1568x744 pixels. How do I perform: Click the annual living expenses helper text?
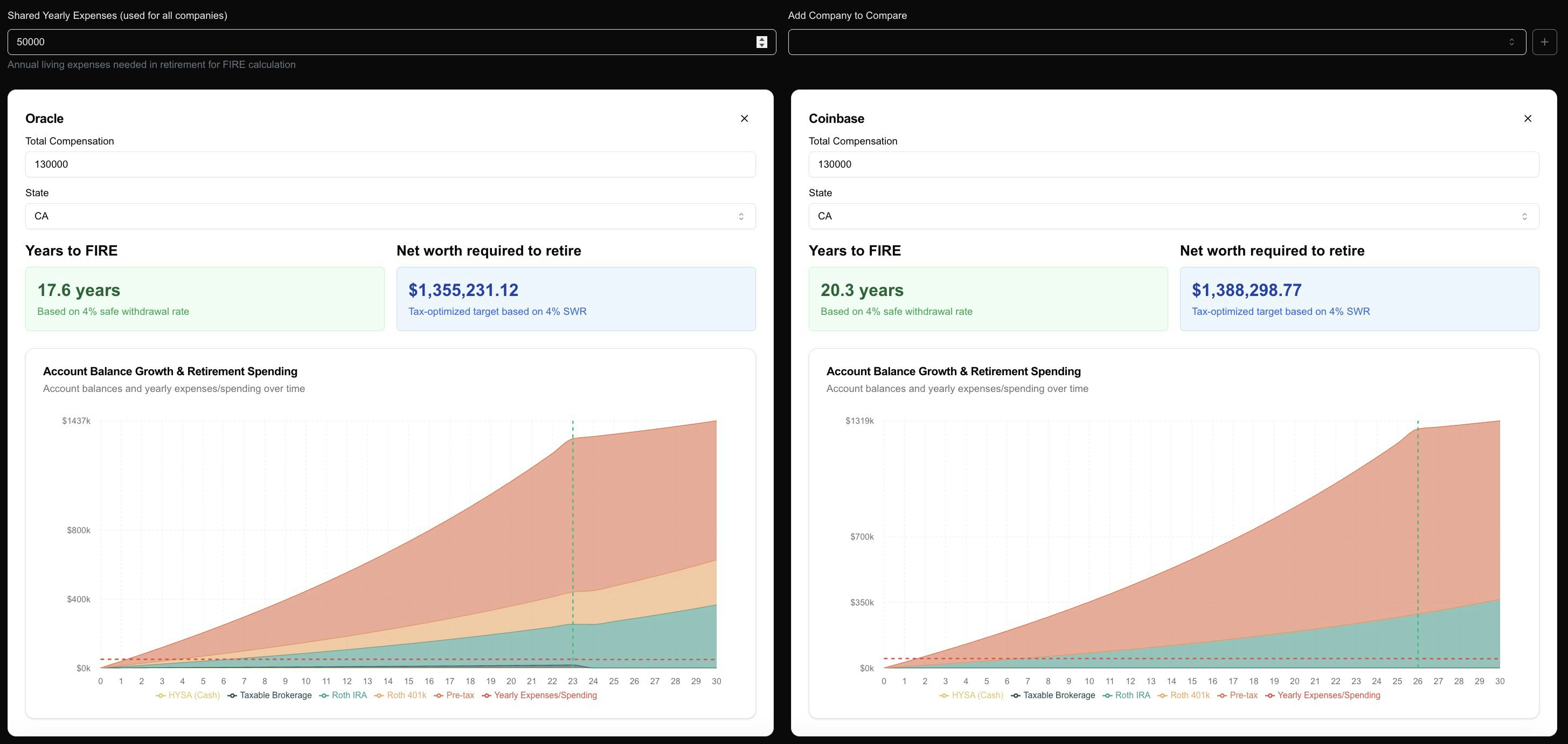pyautogui.click(x=151, y=65)
